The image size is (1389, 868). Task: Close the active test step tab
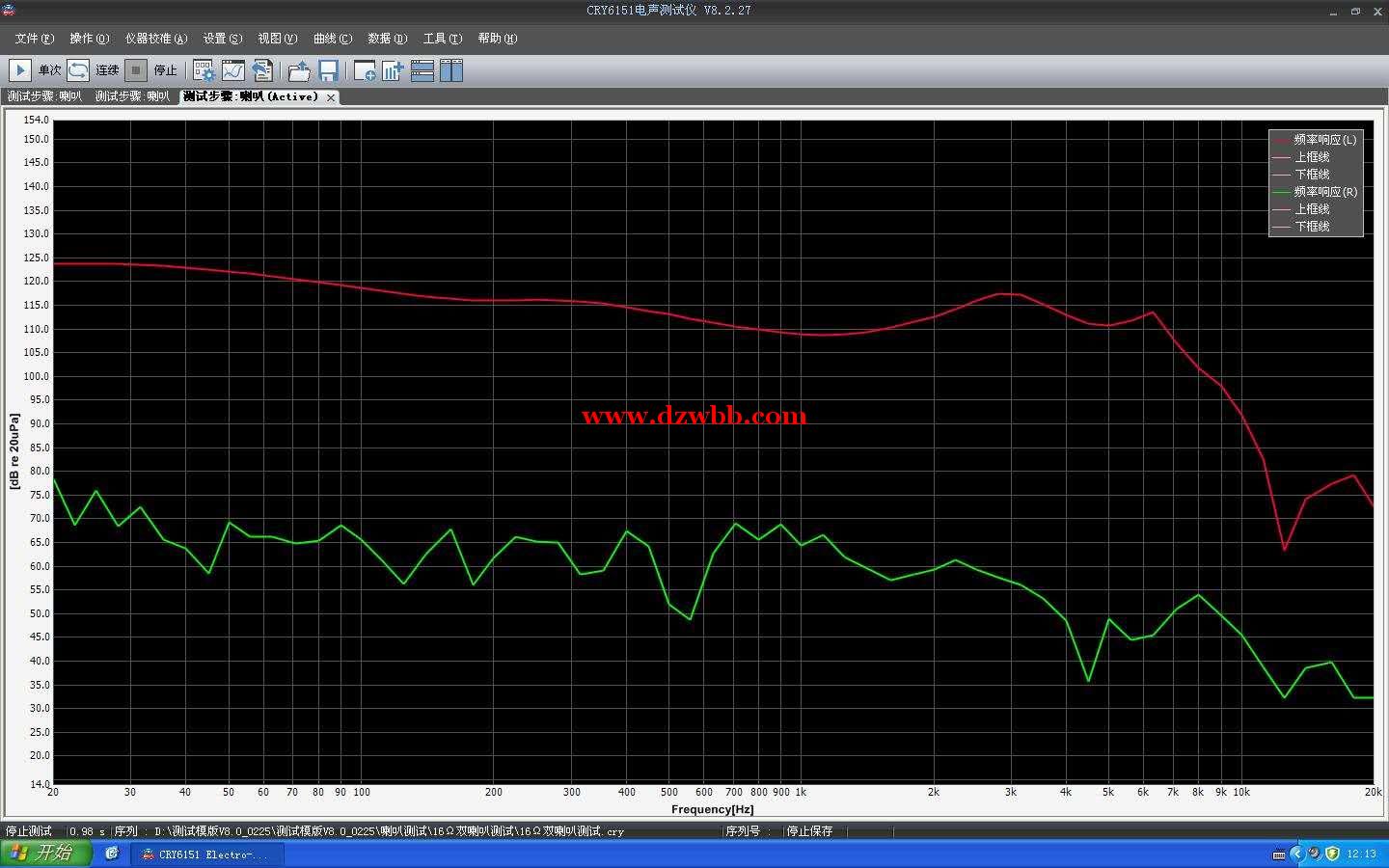(x=331, y=97)
